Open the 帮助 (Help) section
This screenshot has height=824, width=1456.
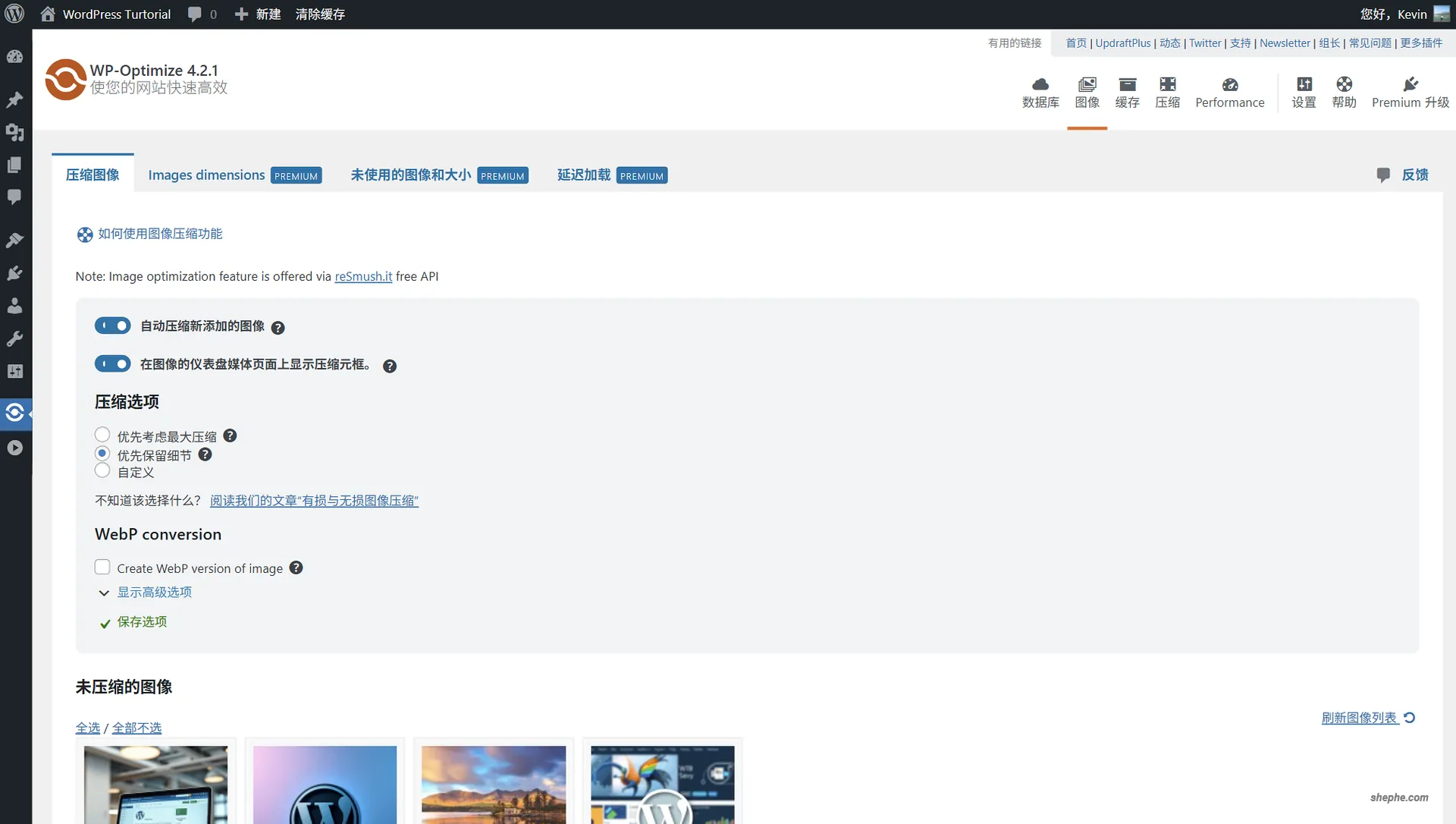(1344, 91)
